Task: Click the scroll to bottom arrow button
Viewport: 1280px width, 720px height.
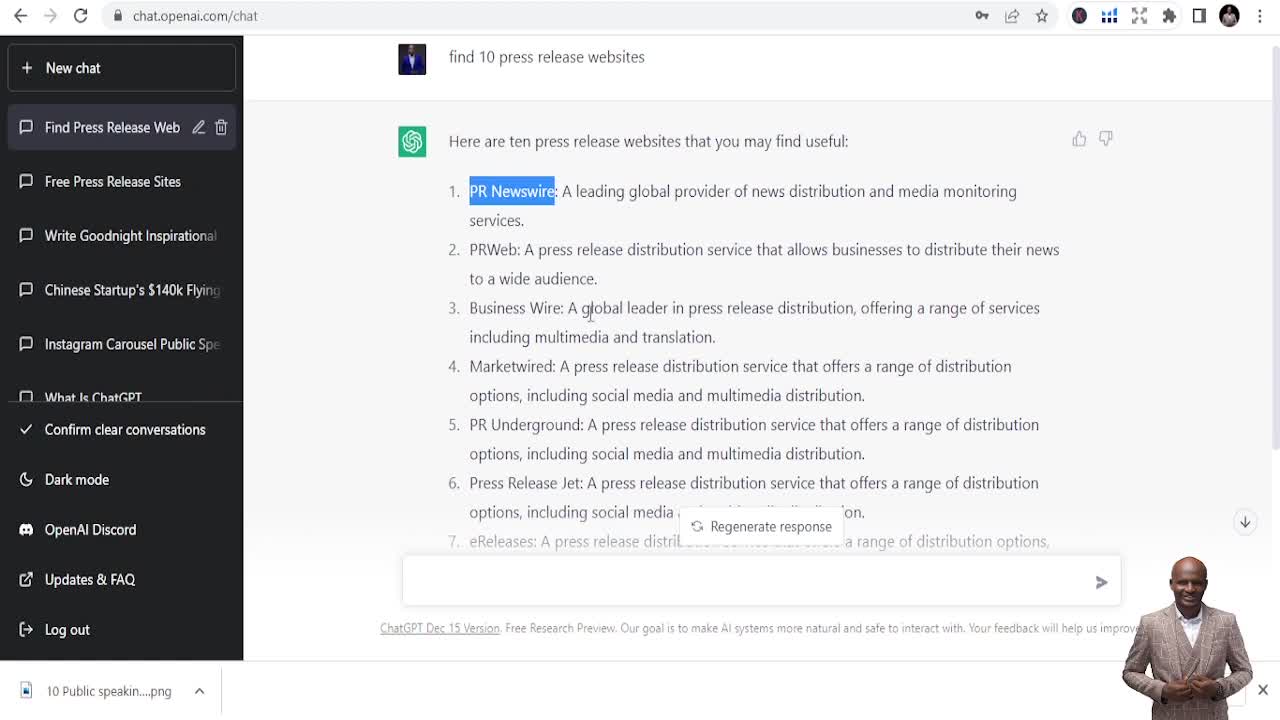Action: pyautogui.click(x=1245, y=522)
